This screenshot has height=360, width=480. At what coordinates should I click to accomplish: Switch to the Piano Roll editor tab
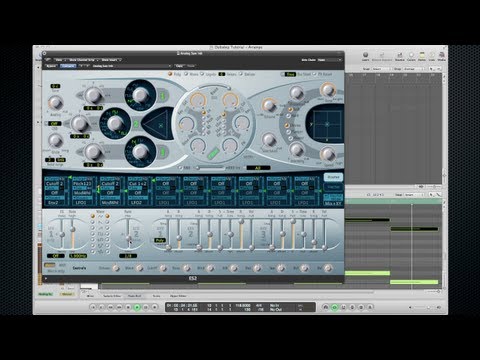tap(134, 296)
